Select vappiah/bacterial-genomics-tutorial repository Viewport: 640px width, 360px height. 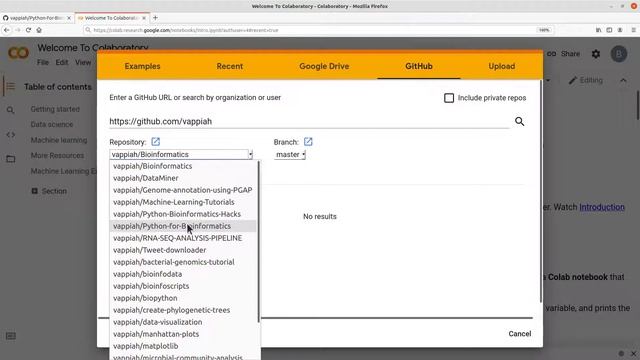coord(183,262)
